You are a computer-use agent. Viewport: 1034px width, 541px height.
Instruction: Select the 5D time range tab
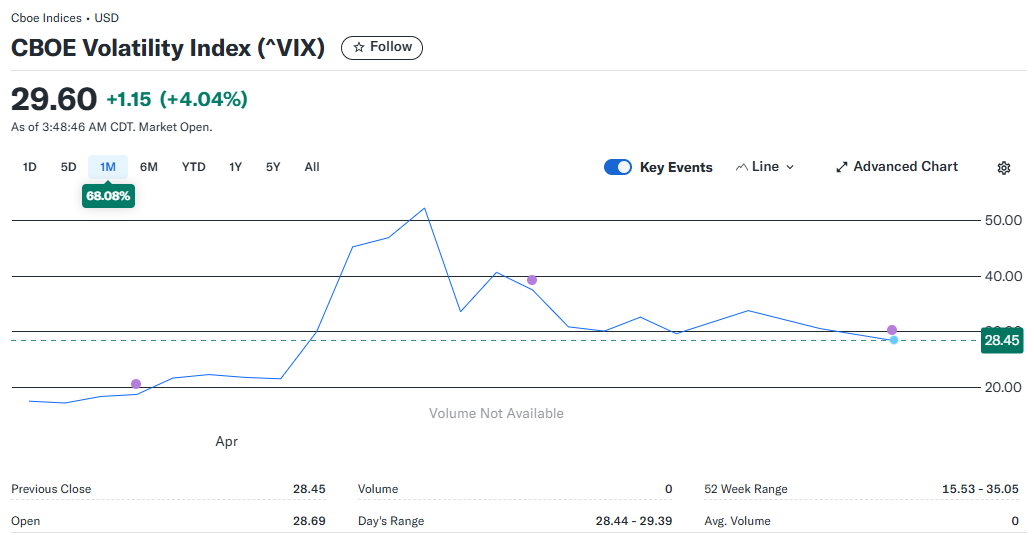[69, 167]
